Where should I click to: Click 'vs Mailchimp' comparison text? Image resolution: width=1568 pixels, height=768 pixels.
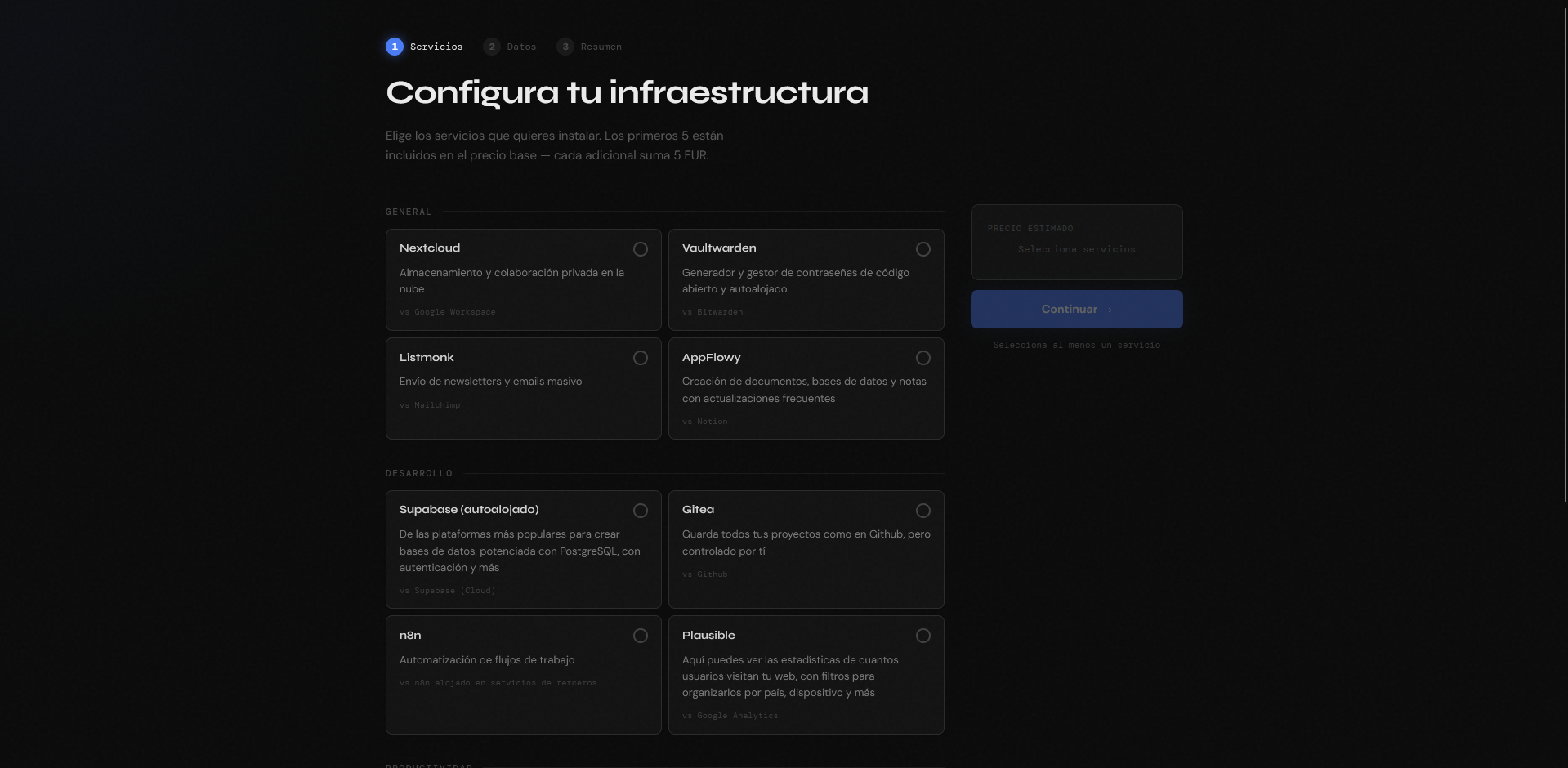click(x=430, y=405)
